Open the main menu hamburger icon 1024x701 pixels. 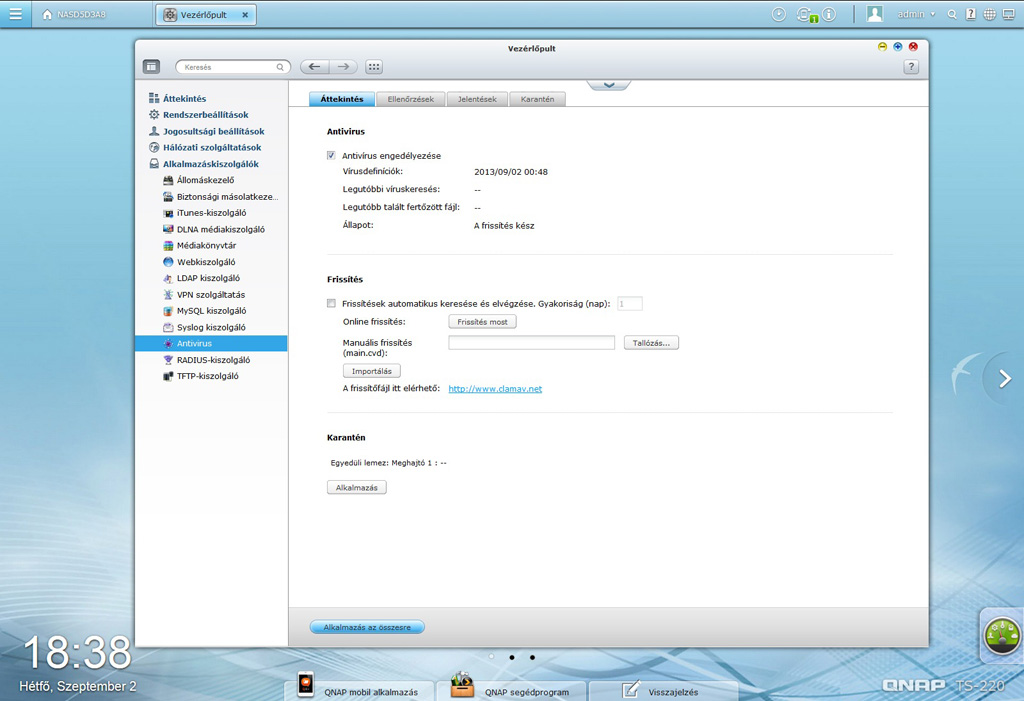tap(15, 14)
